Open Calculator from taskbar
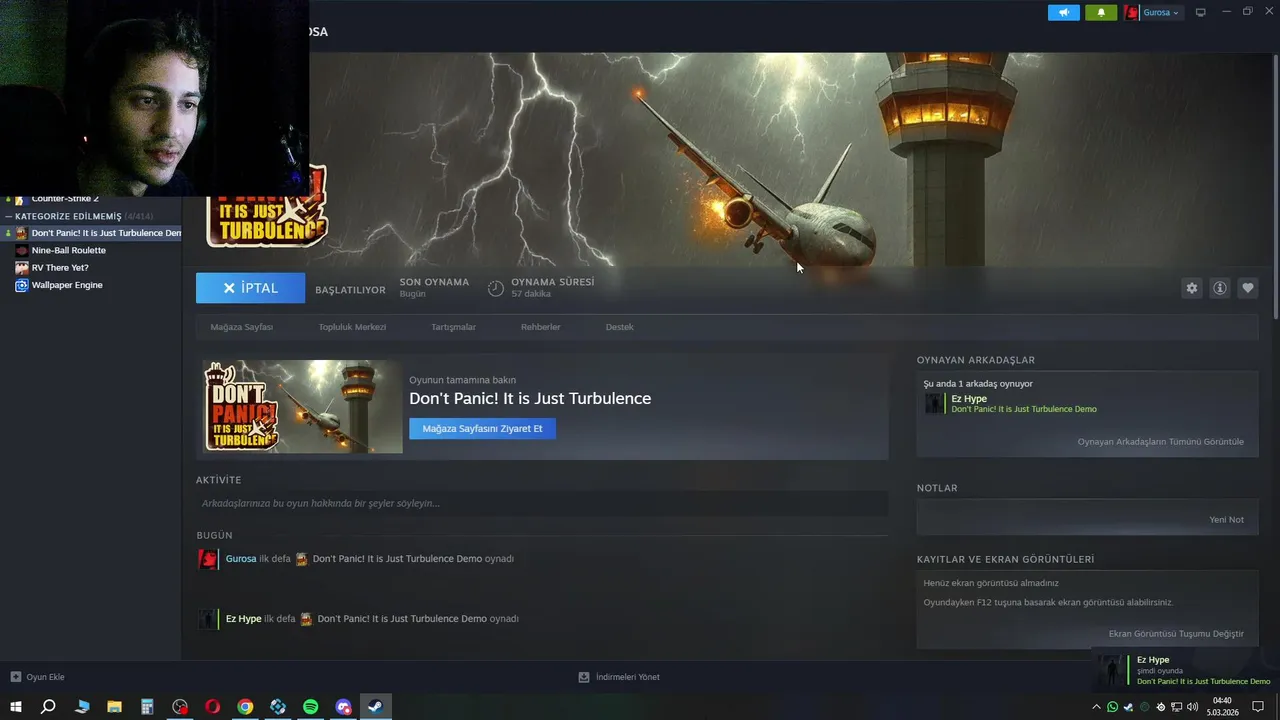 pyautogui.click(x=147, y=707)
